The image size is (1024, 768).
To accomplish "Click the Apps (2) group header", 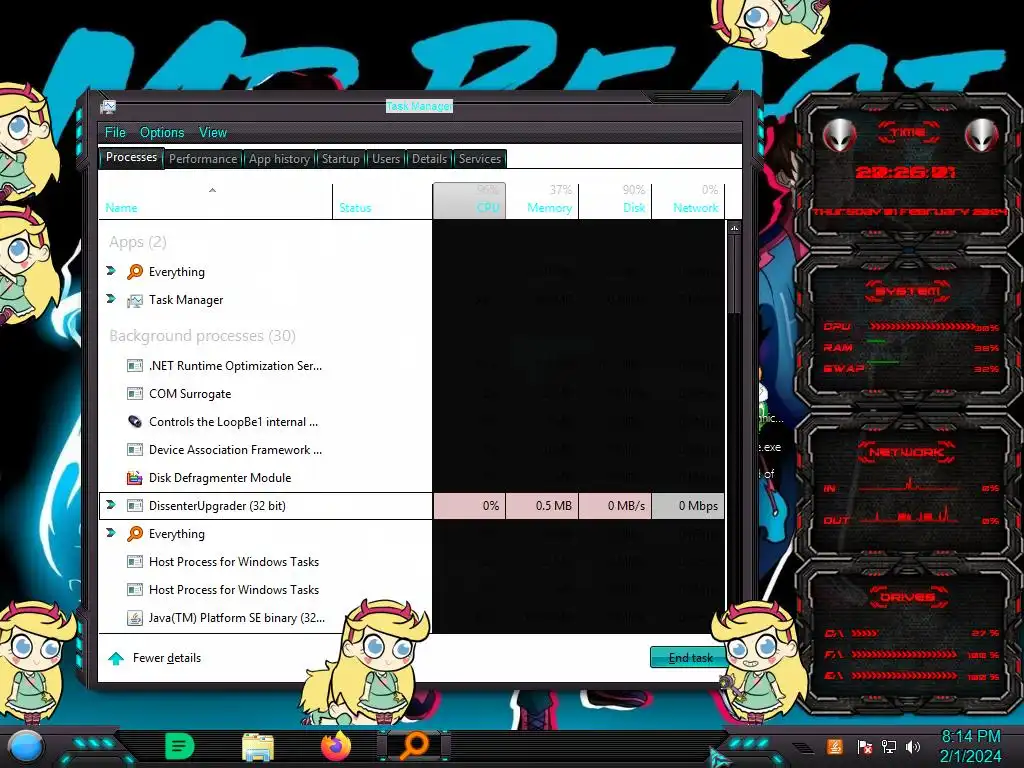I will pos(138,242).
